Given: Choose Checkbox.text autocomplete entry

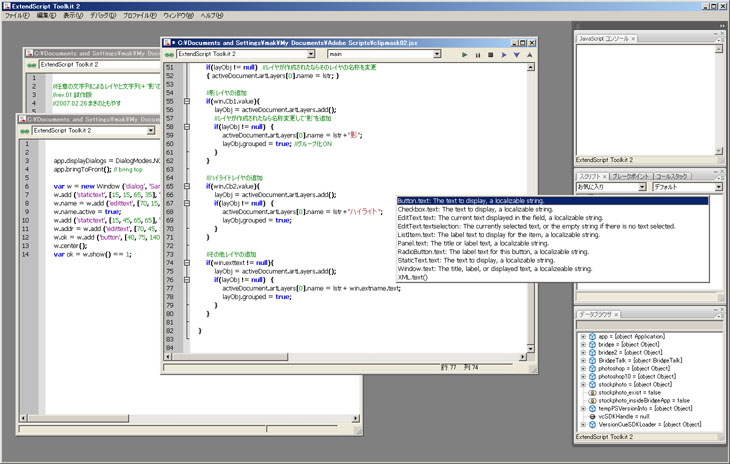Looking at the screenshot, I should point(552,209).
